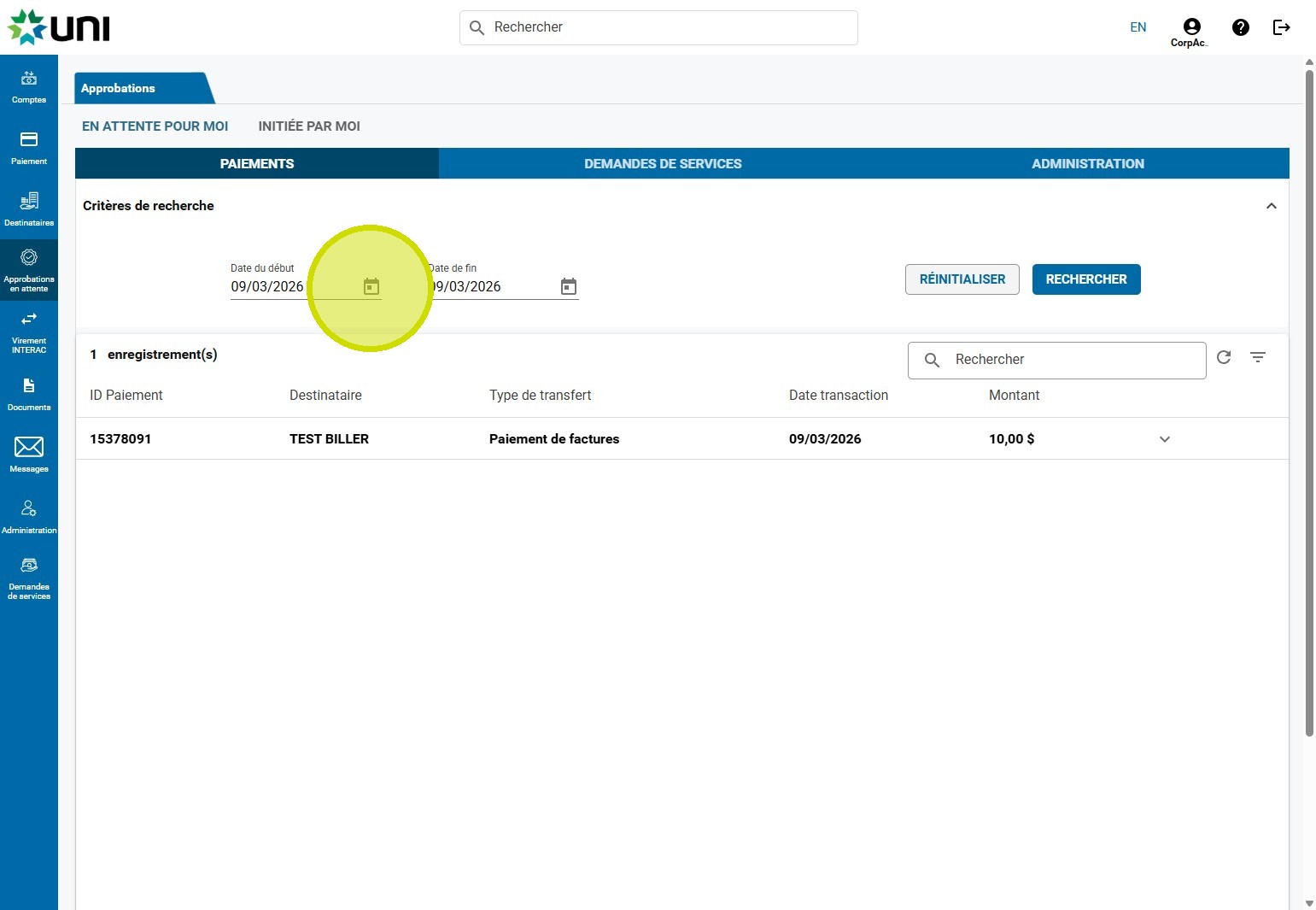
Task: Open the Date du début calendar picker
Action: (x=371, y=286)
